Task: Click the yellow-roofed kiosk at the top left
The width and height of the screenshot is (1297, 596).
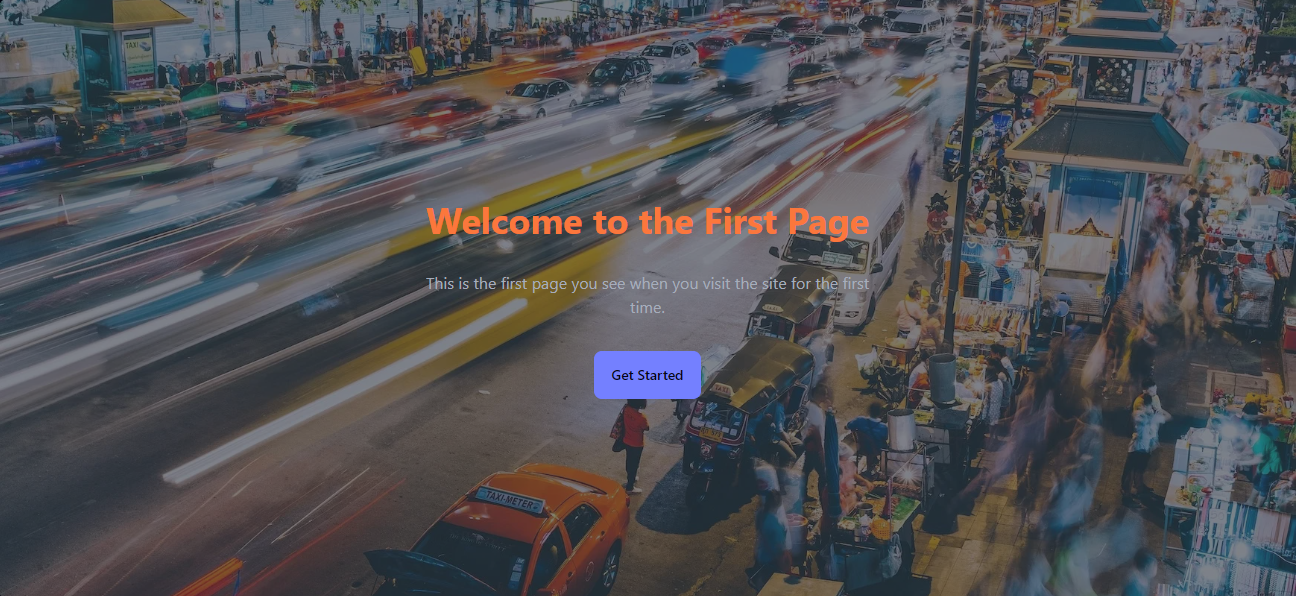Action: pyautogui.click(x=111, y=45)
